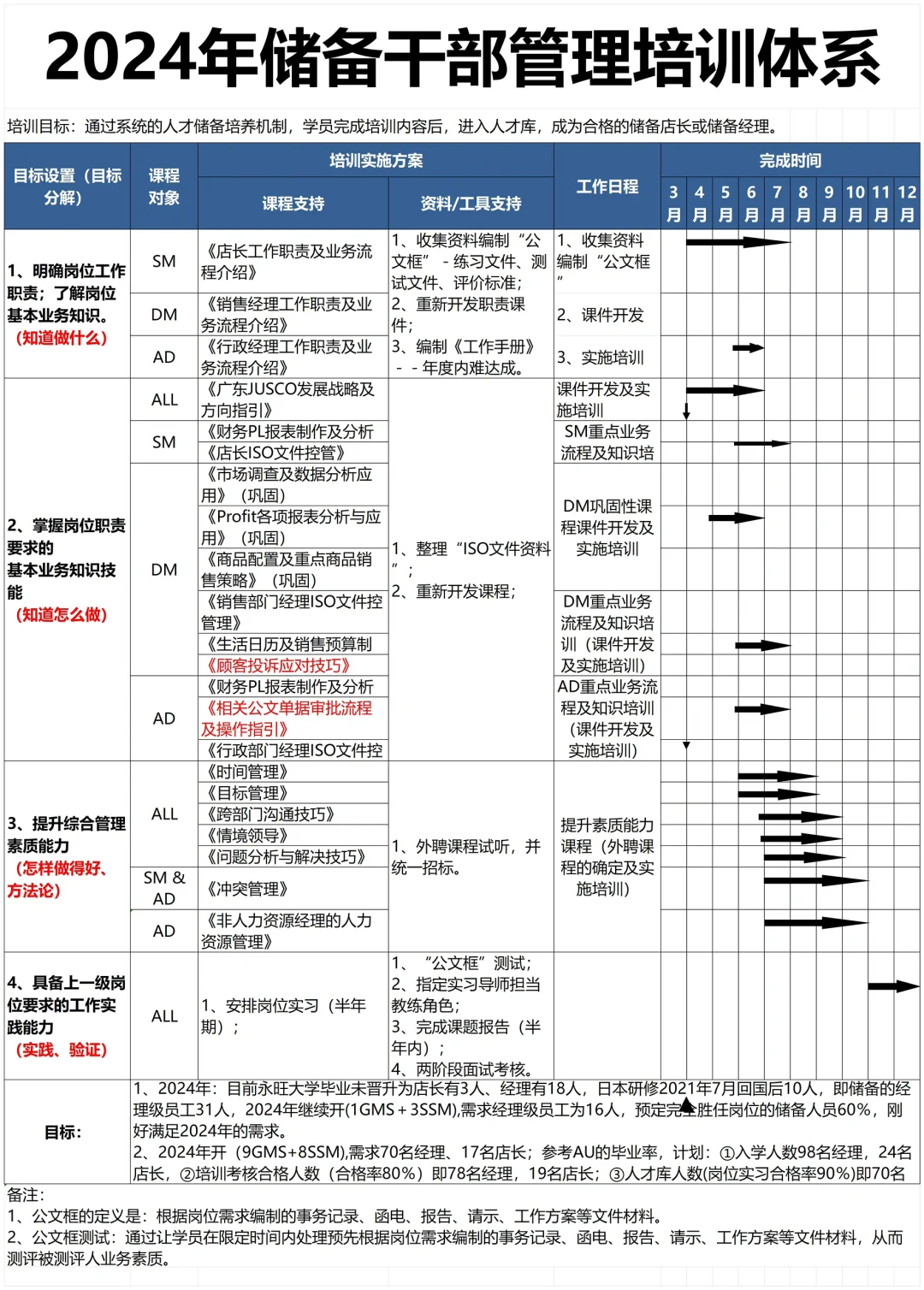Viewport: 924px width, 1290px height.
Task: Click course 《销售经理工作职责及业务流程介绍》
Action: coord(293,314)
